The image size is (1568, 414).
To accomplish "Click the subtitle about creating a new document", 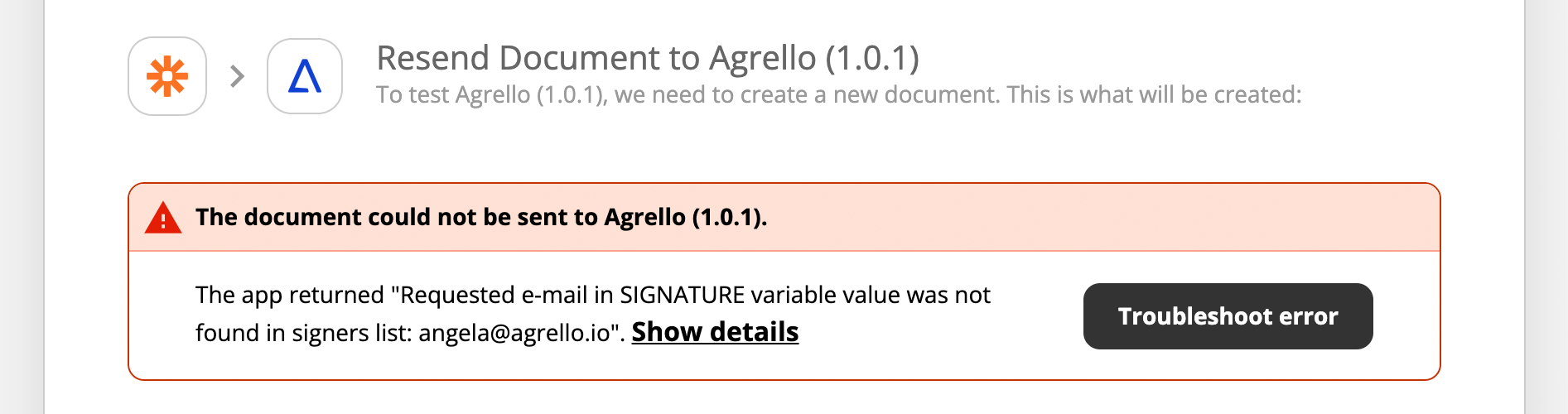I will click(x=838, y=95).
